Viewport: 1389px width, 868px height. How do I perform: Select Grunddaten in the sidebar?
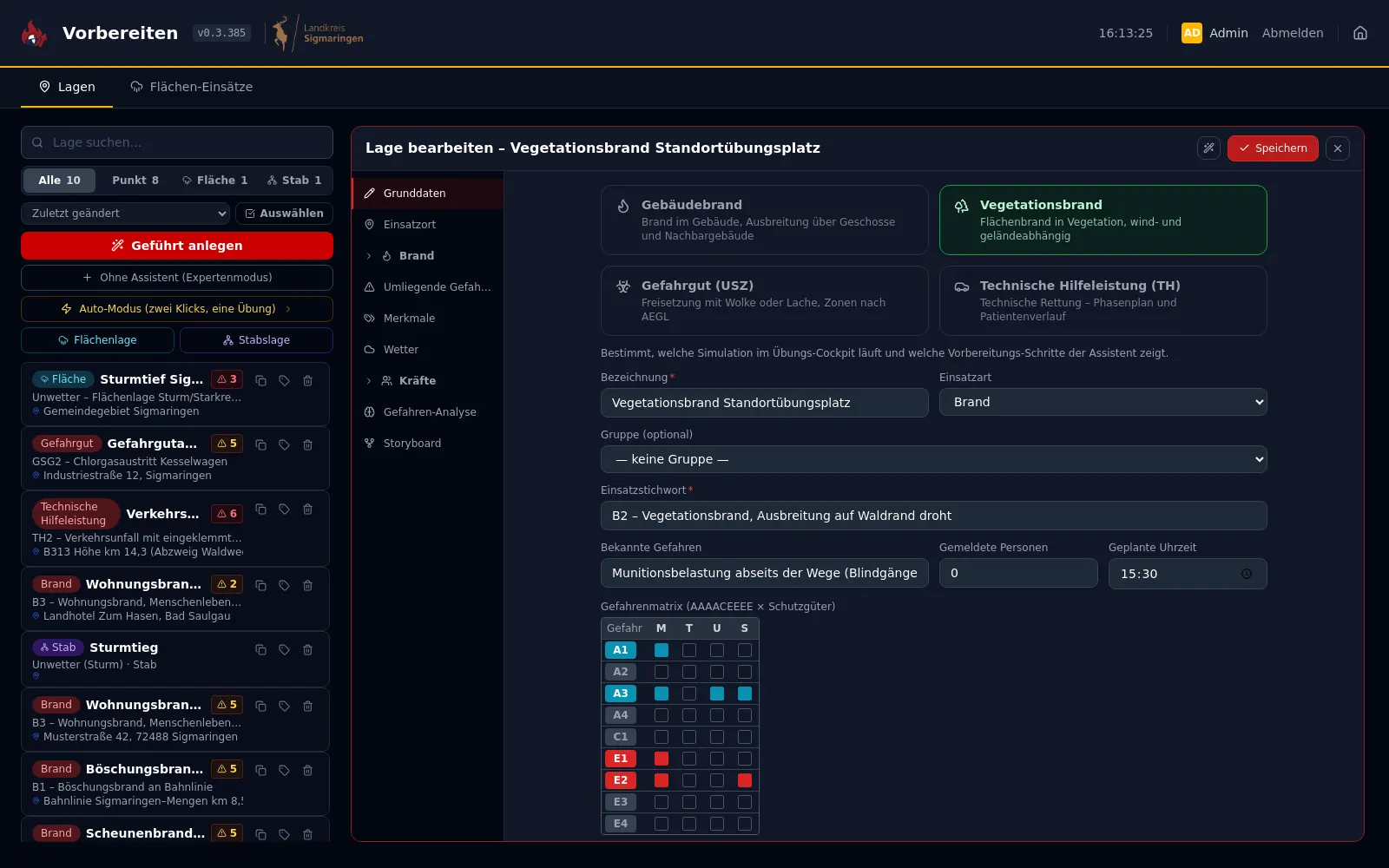click(x=427, y=194)
